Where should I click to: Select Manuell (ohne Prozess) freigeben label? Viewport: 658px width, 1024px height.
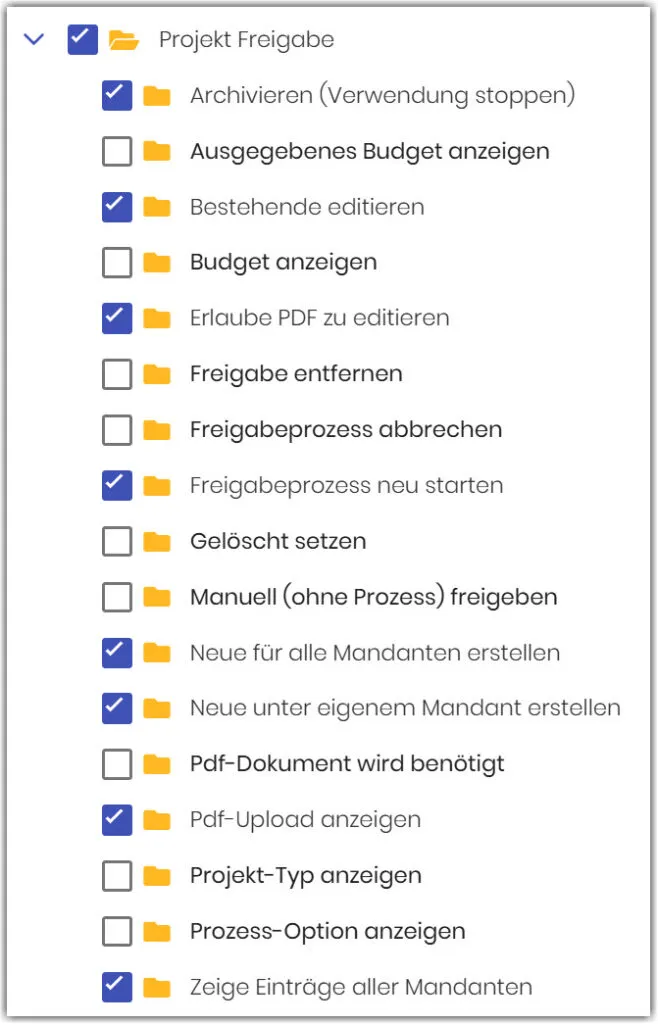coord(373,598)
